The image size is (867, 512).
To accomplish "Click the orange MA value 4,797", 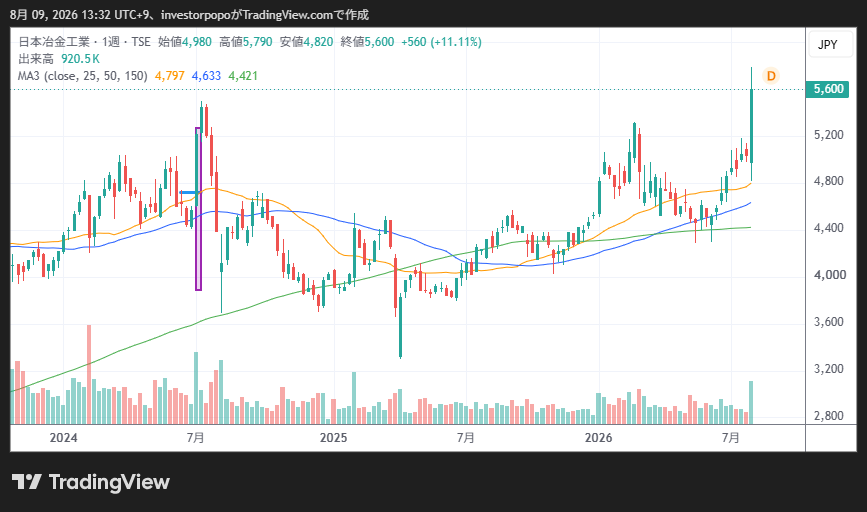I will [x=170, y=76].
